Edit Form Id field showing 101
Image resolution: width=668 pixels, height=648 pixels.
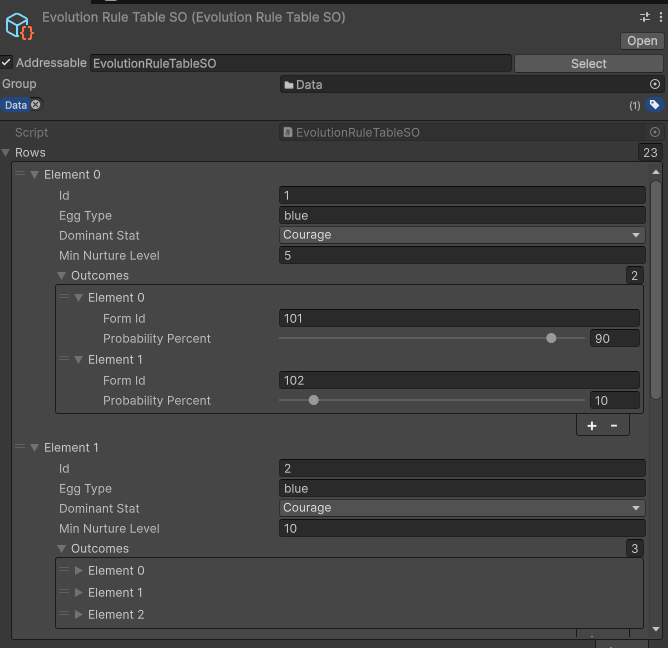tap(459, 319)
